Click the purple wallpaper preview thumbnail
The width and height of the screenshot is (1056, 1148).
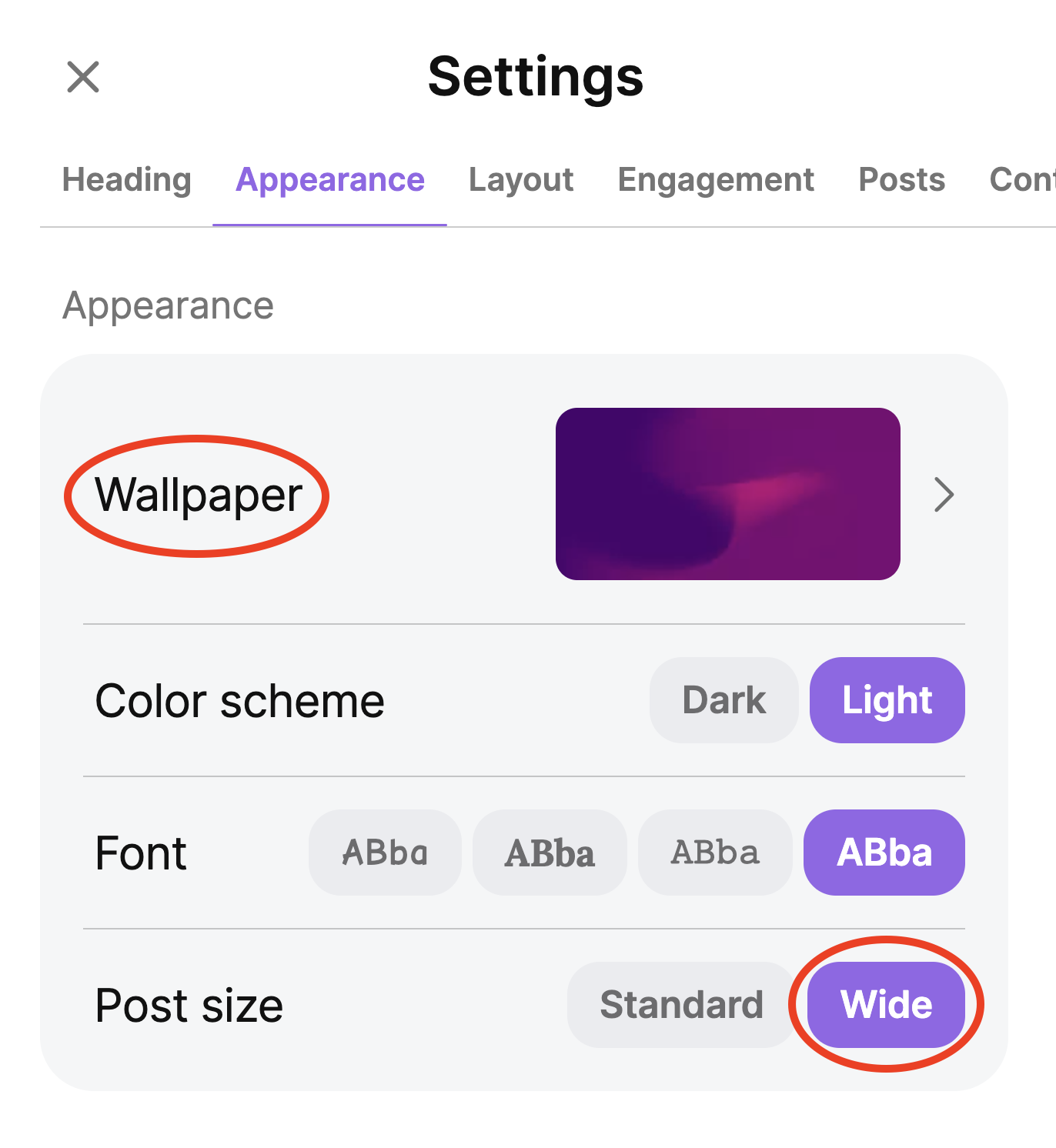[727, 494]
